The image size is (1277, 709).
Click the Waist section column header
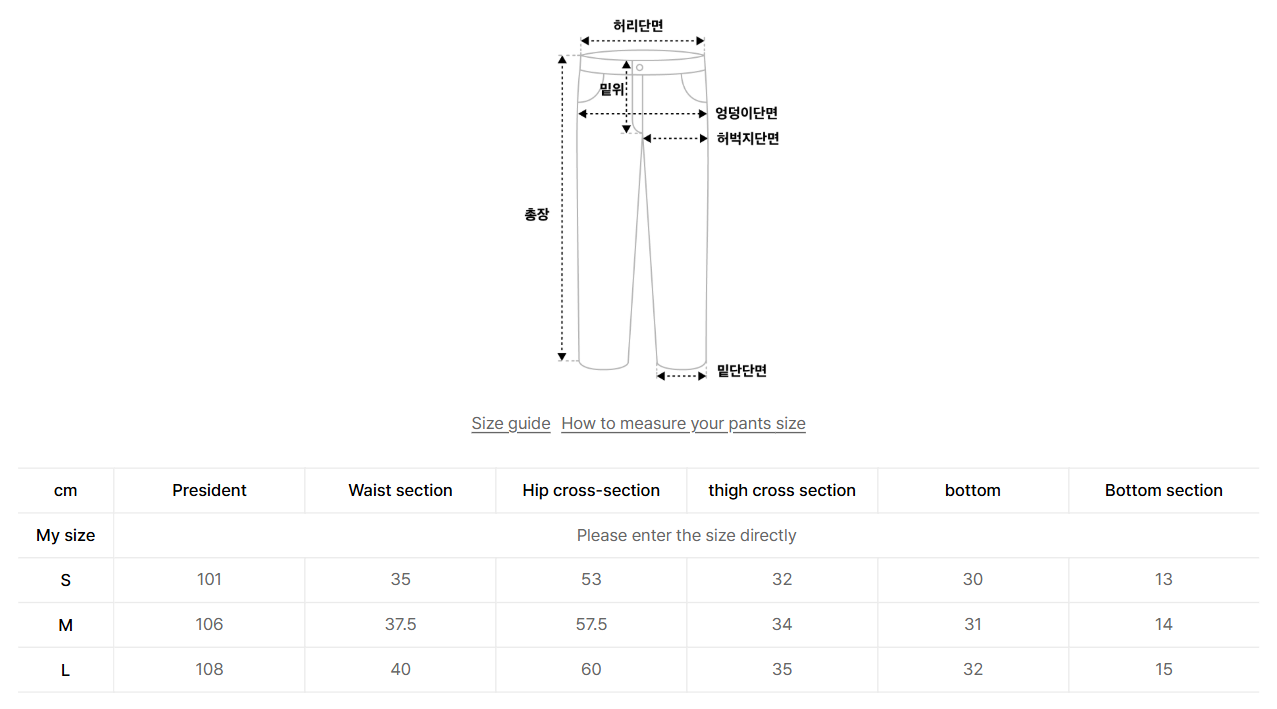click(400, 490)
